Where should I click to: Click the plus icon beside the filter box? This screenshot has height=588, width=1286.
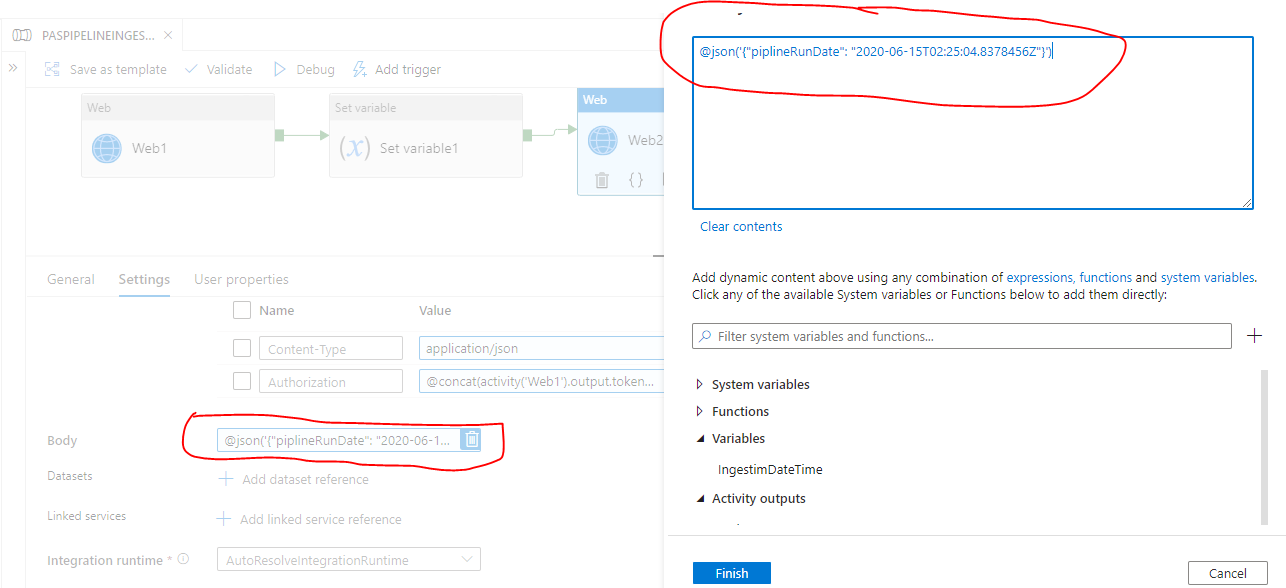1255,335
